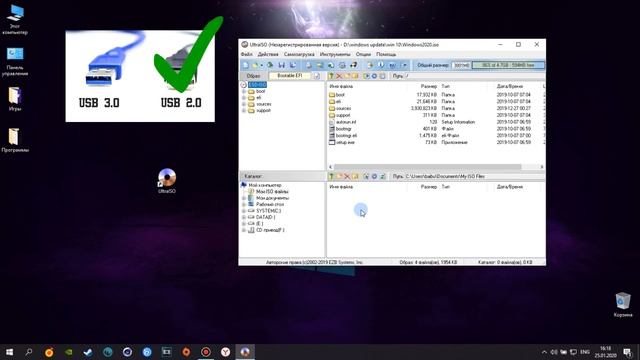This screenshot has height=360, width=640.
Task: Expand the sources folder in image tree
Action: (244, 104)
